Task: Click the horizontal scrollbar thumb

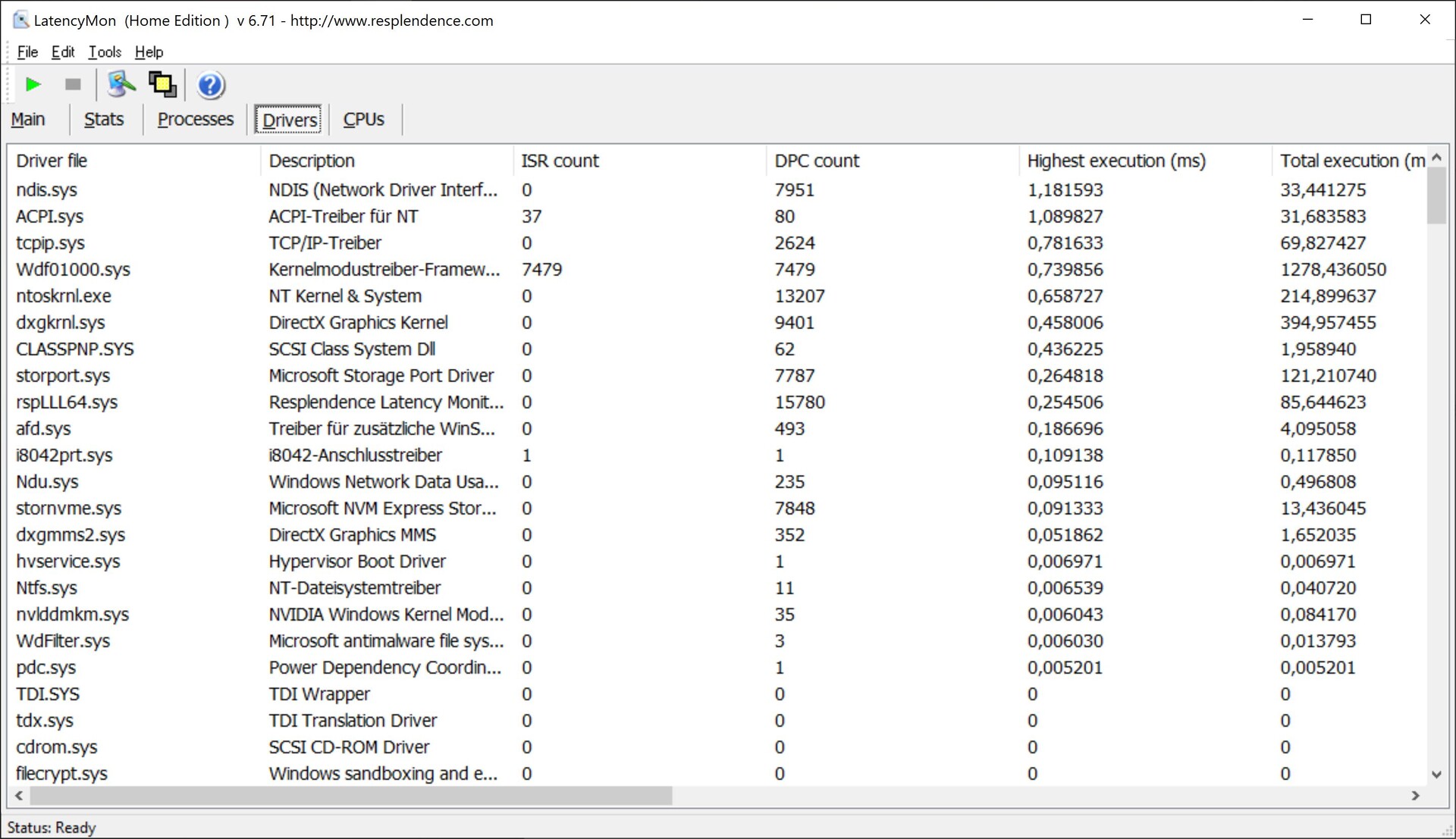Action: (x=349, y=795)
